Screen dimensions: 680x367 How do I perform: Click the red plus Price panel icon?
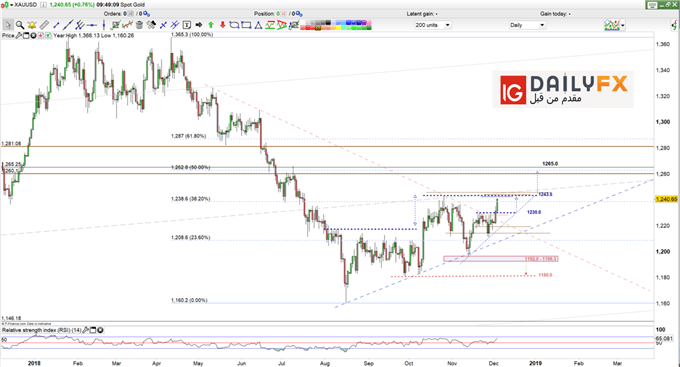coord(41,36)
